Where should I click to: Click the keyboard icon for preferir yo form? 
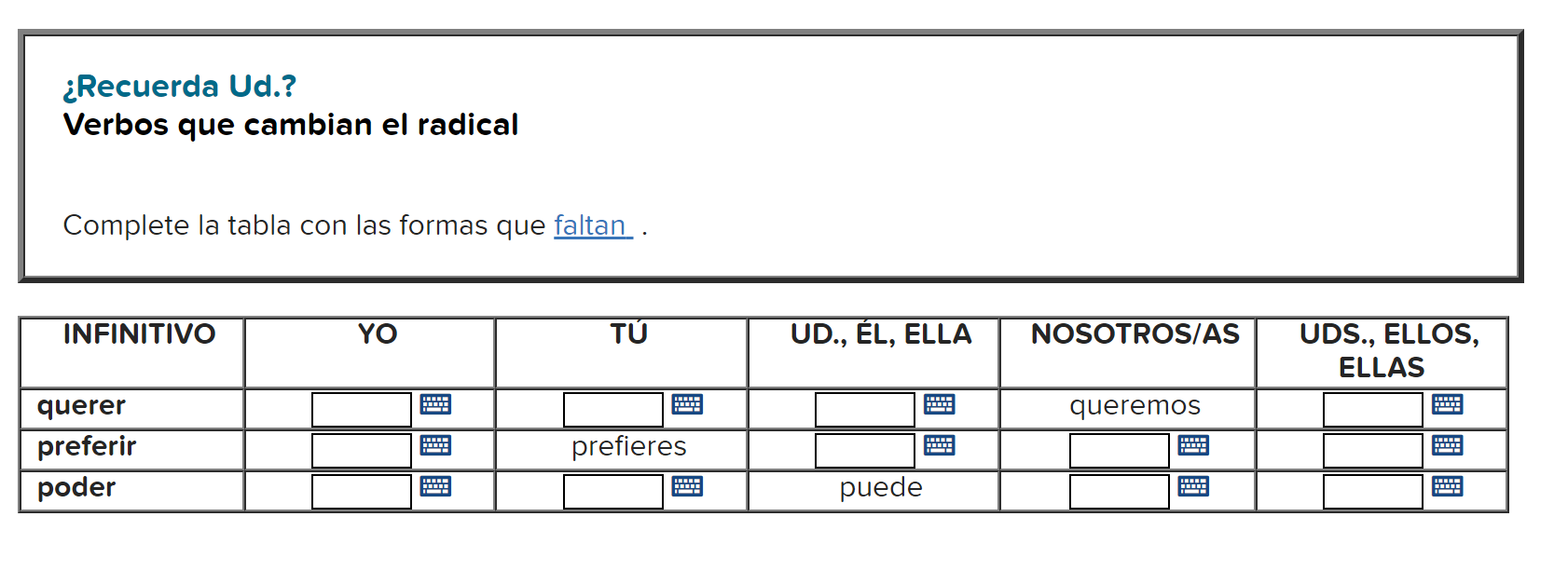[x=437, y=445]
